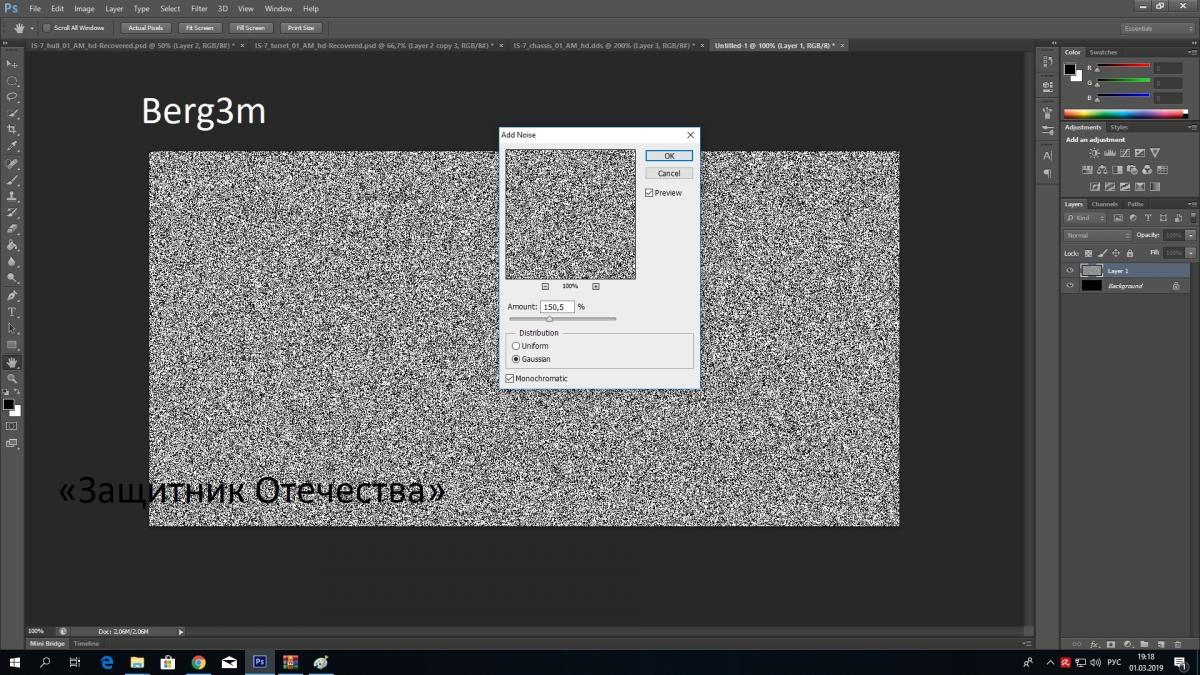Open the Essentials workspace dropdown

pos(1157,28)
